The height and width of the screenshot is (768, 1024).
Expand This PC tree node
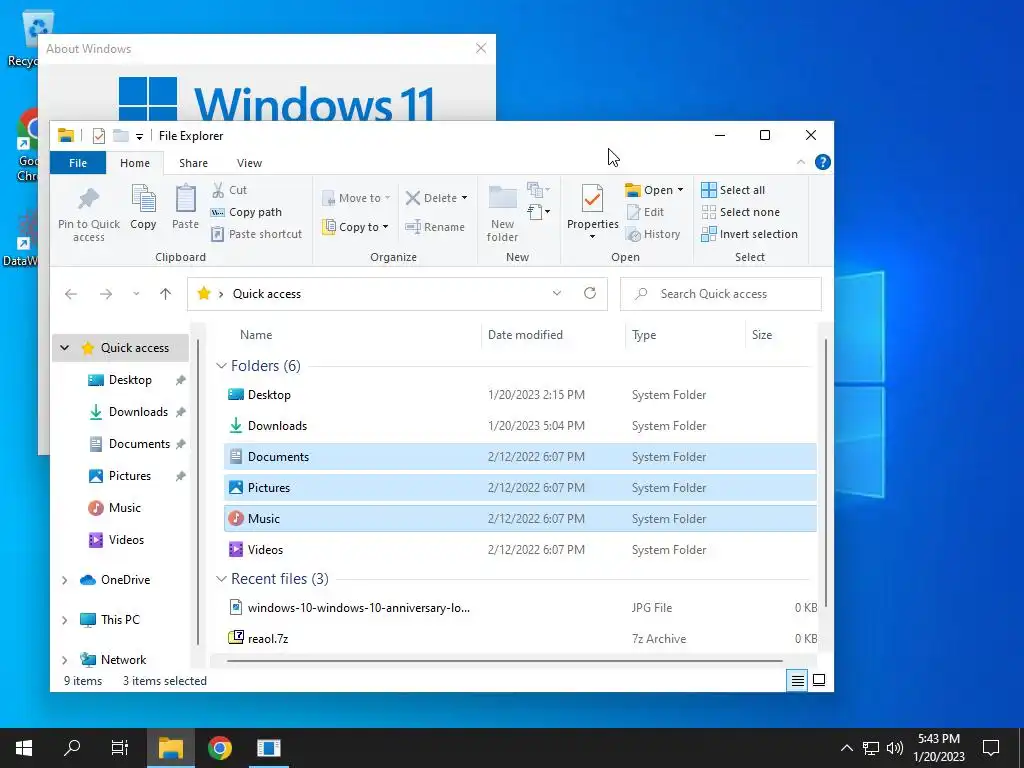pyautogui.click(x=65, y=620)
